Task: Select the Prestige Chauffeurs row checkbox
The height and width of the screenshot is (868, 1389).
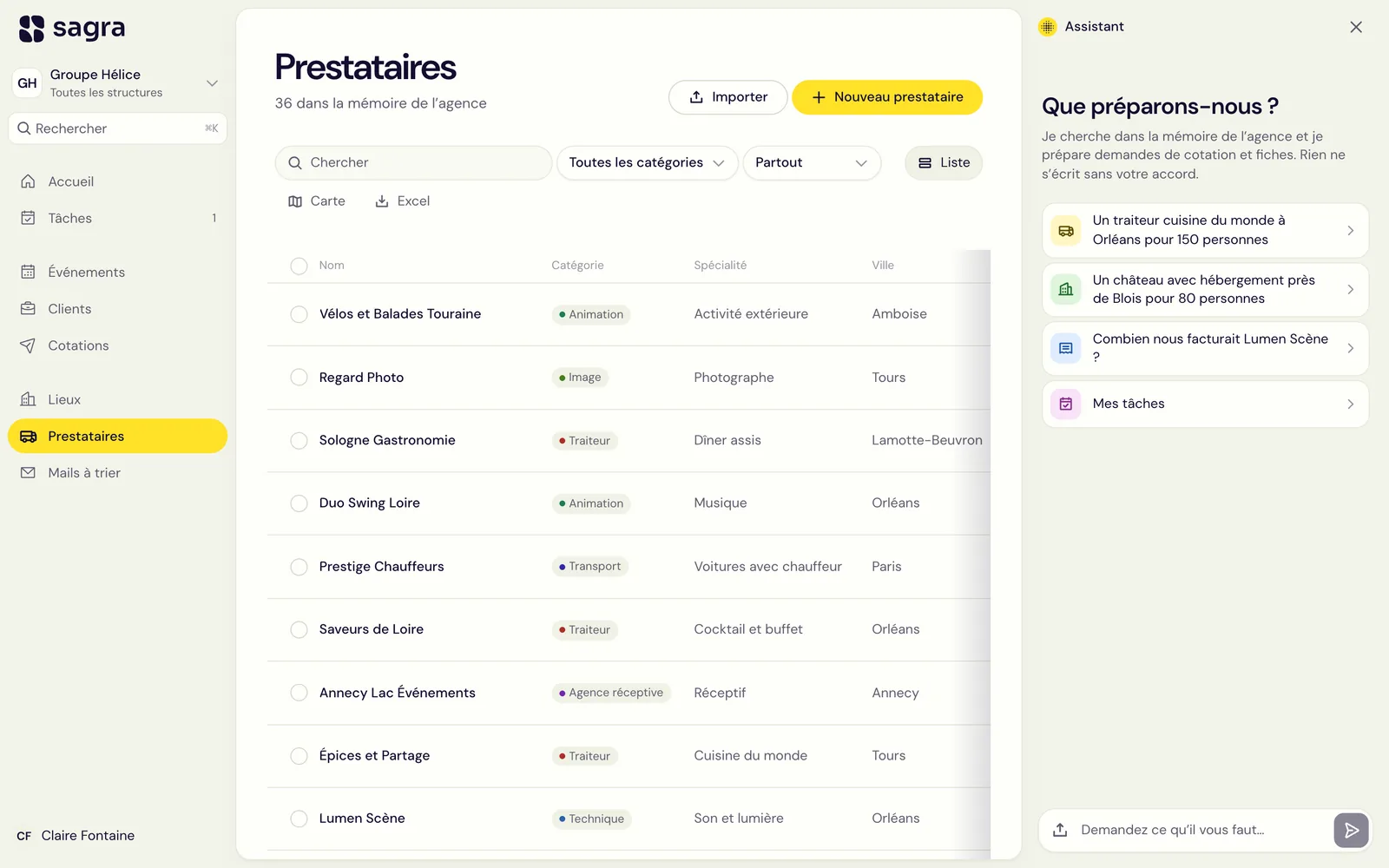Action: coord(299,567)
